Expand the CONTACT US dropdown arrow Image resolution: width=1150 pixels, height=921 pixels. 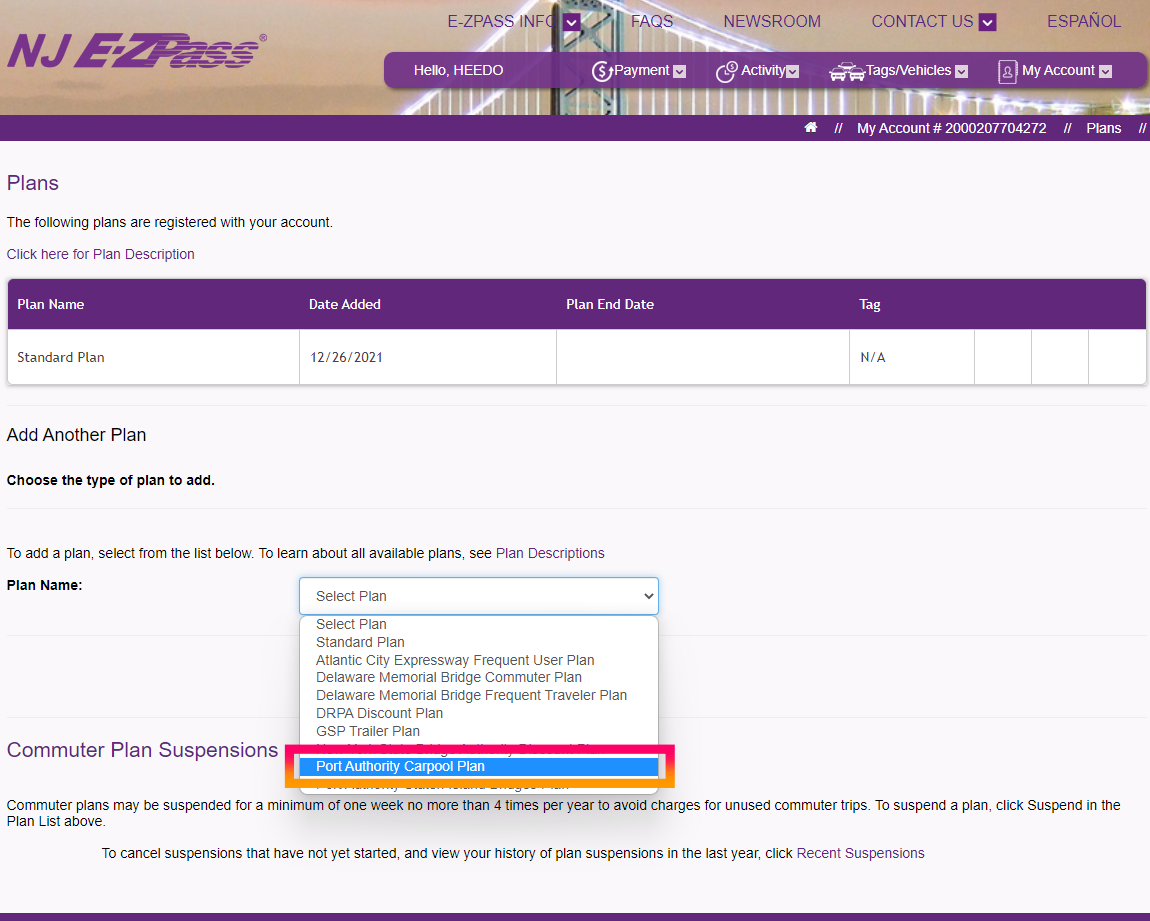click(987, 22)
